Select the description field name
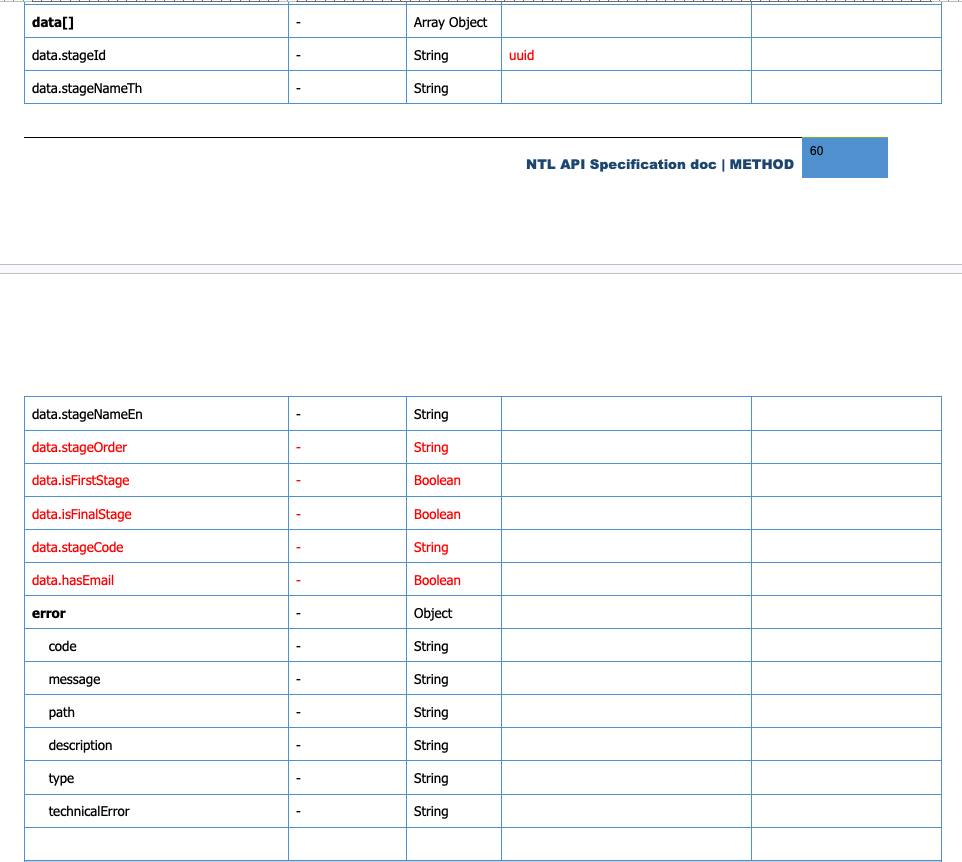962x862 pixels. pyautogui.click(x=80, y=745)
